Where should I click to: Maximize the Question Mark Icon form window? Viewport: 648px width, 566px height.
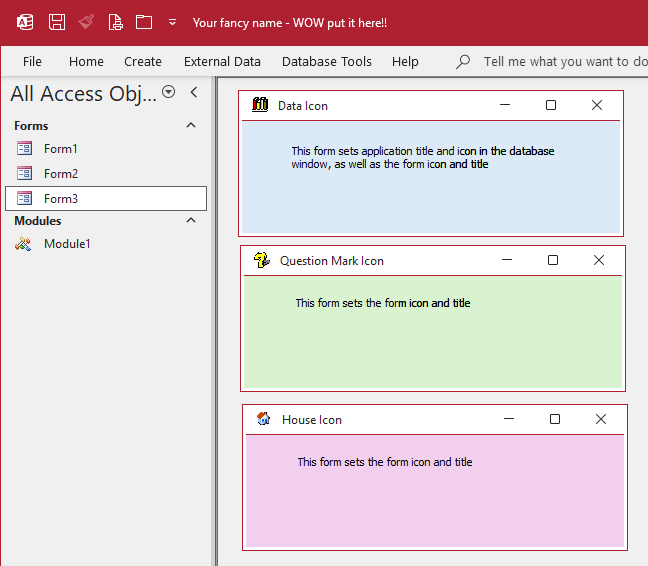coord(552,260)
